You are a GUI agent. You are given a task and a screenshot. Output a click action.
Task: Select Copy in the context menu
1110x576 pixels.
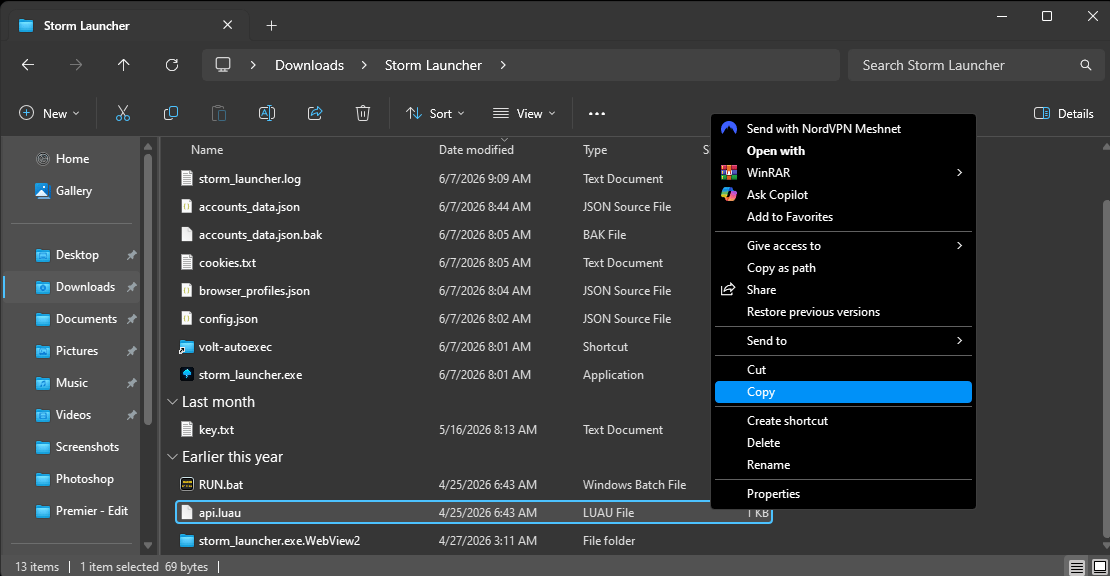843,392
